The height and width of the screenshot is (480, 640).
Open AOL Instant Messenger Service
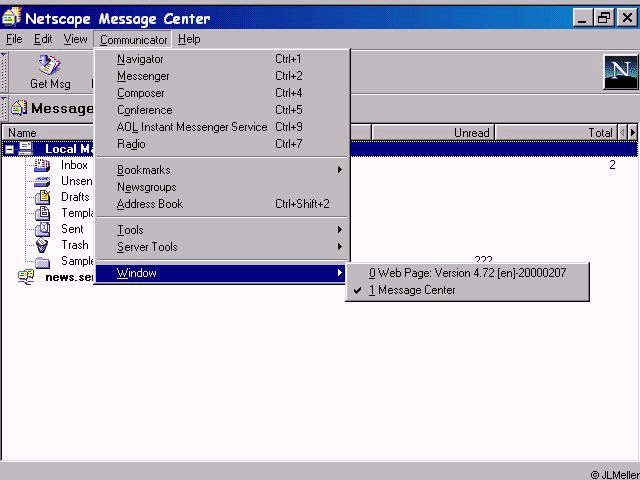222,127
